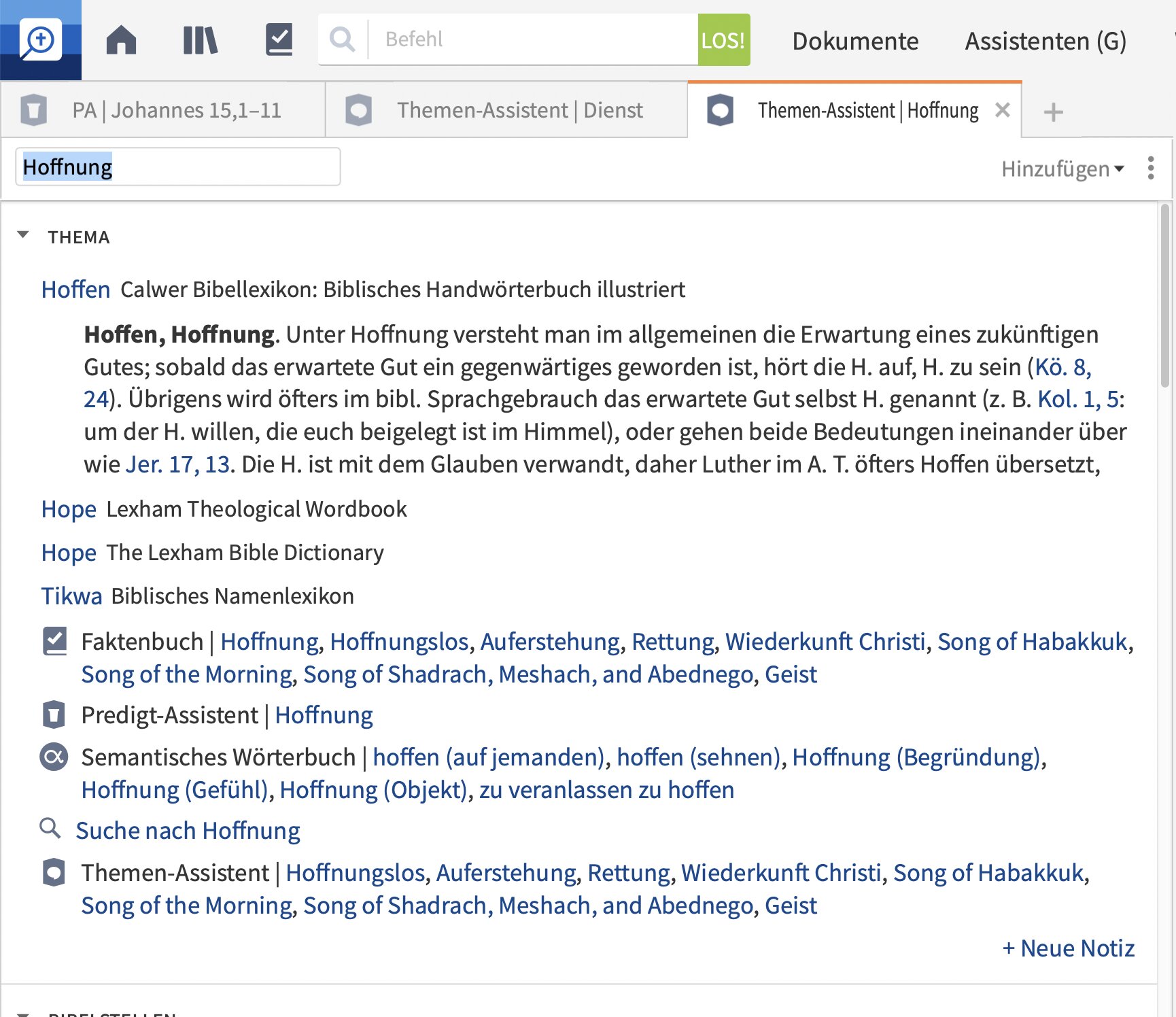
Task: Open the Factbook checkmark icon in toolbar
Action: click(279, 40)
